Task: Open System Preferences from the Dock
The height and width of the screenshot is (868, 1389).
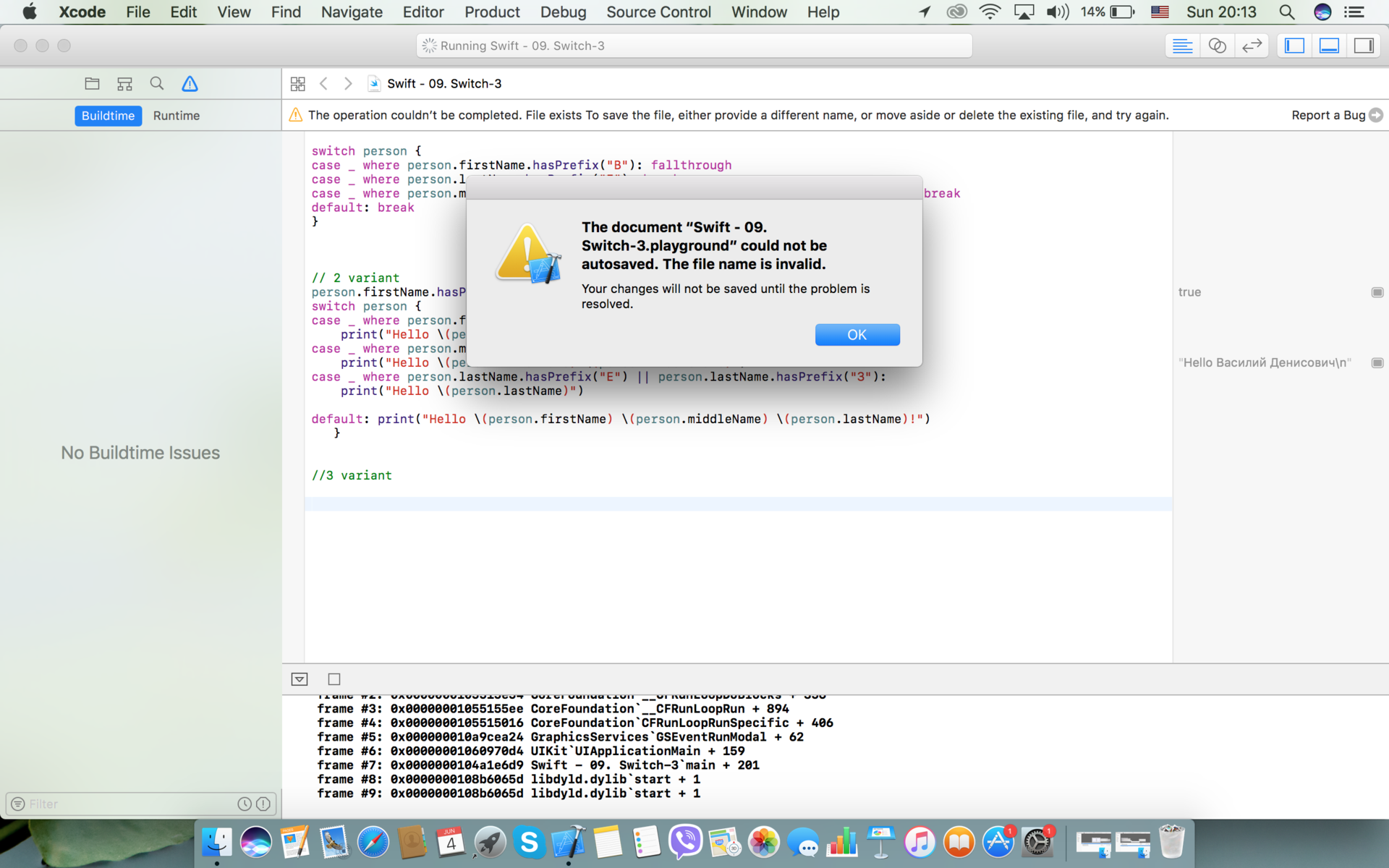Action: coord(1037,842)
